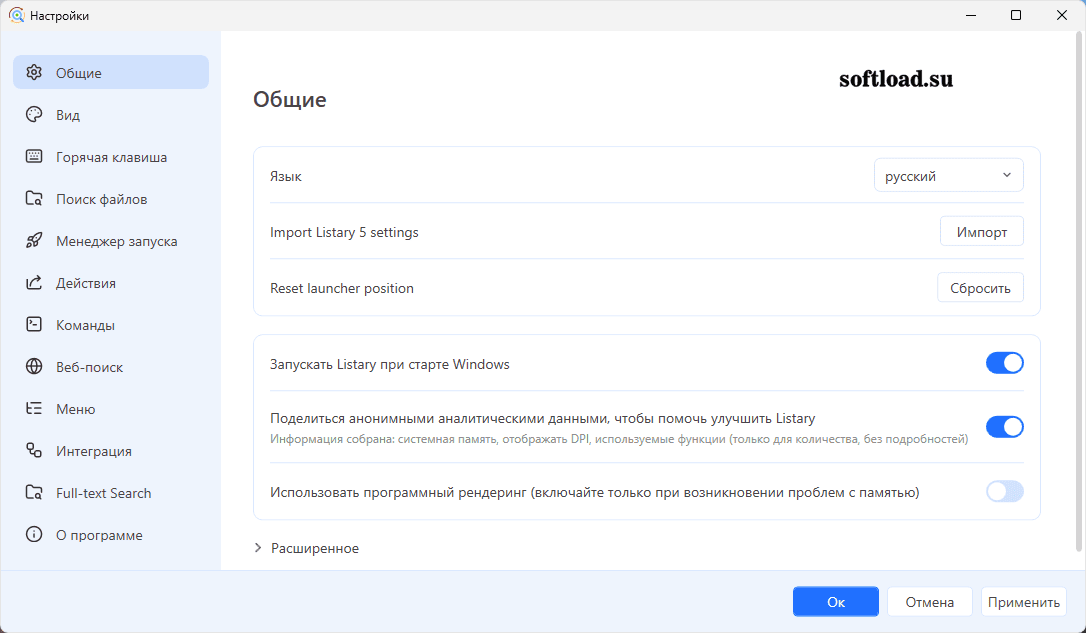Viewport: 1086px width, 633px height.
Task: Click the link icon for Интеграция
Action: click(34, 450)
